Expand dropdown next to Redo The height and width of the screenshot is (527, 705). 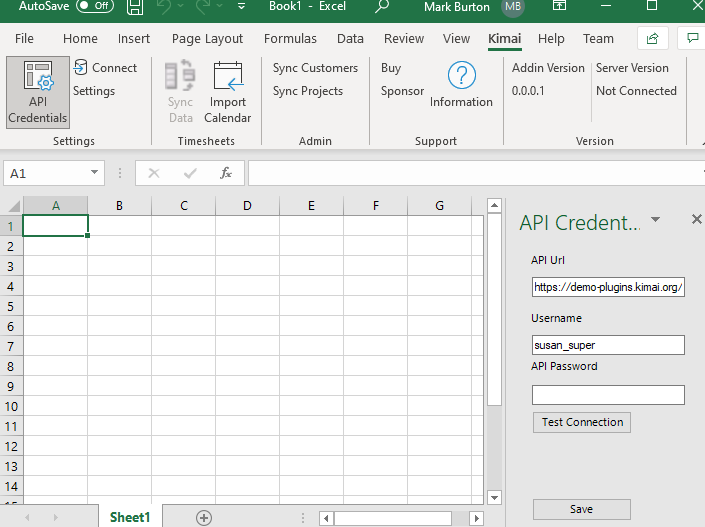point(220,6)
